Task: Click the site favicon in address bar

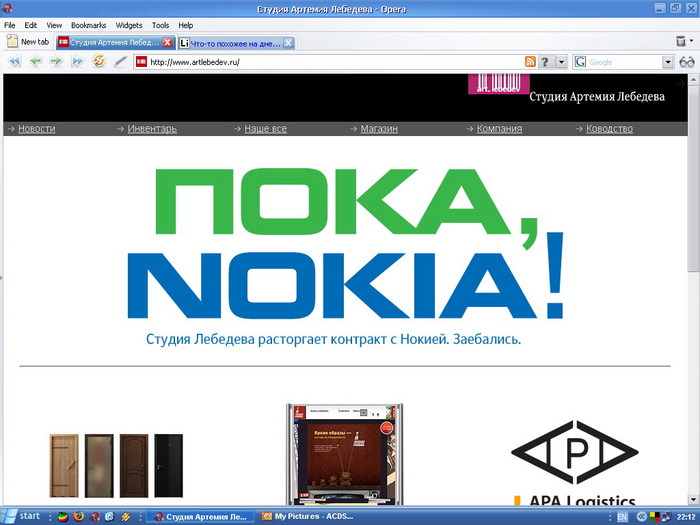Action: coord(142,62)
